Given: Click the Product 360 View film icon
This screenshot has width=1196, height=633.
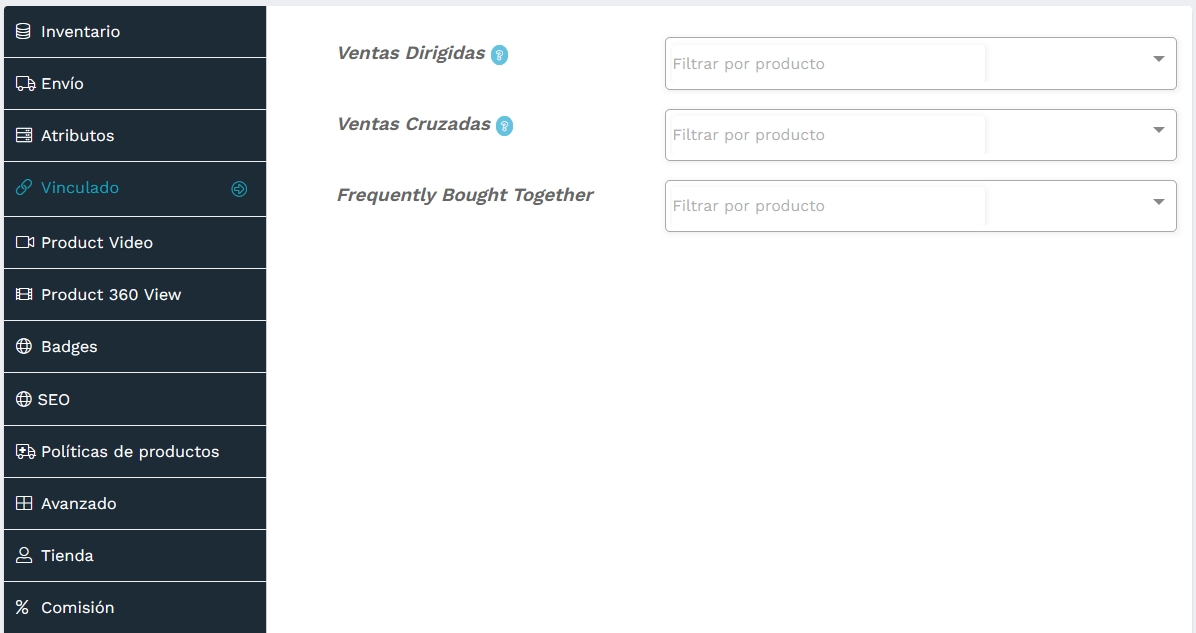Looking at the screenshot, I should tap(24, 295).
